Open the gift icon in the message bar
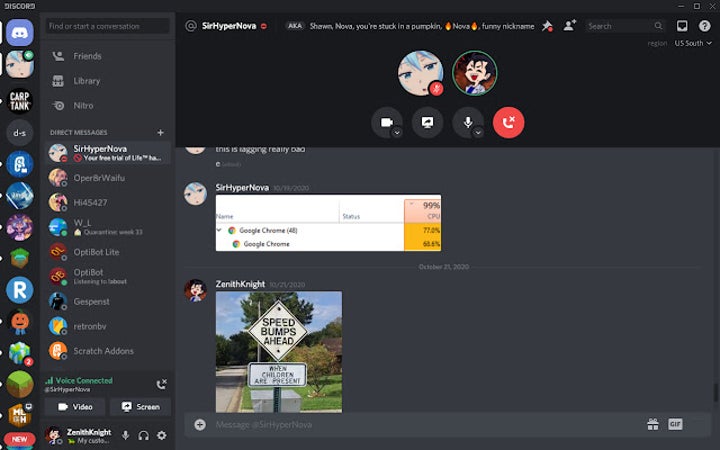720x450 pixels. tap(652, 424)
